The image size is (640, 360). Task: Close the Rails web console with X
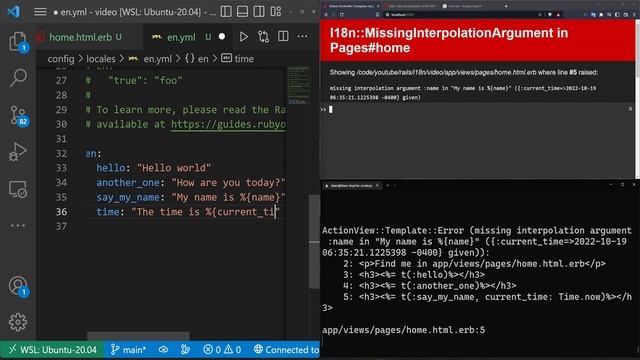[630, 109]
